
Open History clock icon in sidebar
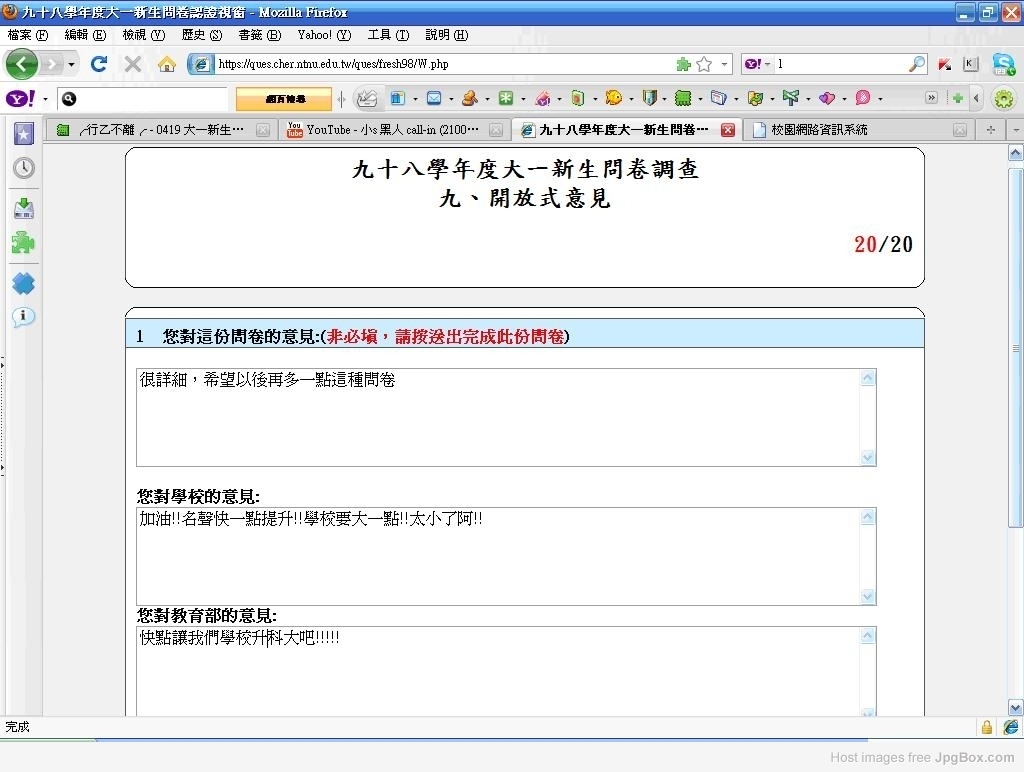24,168
